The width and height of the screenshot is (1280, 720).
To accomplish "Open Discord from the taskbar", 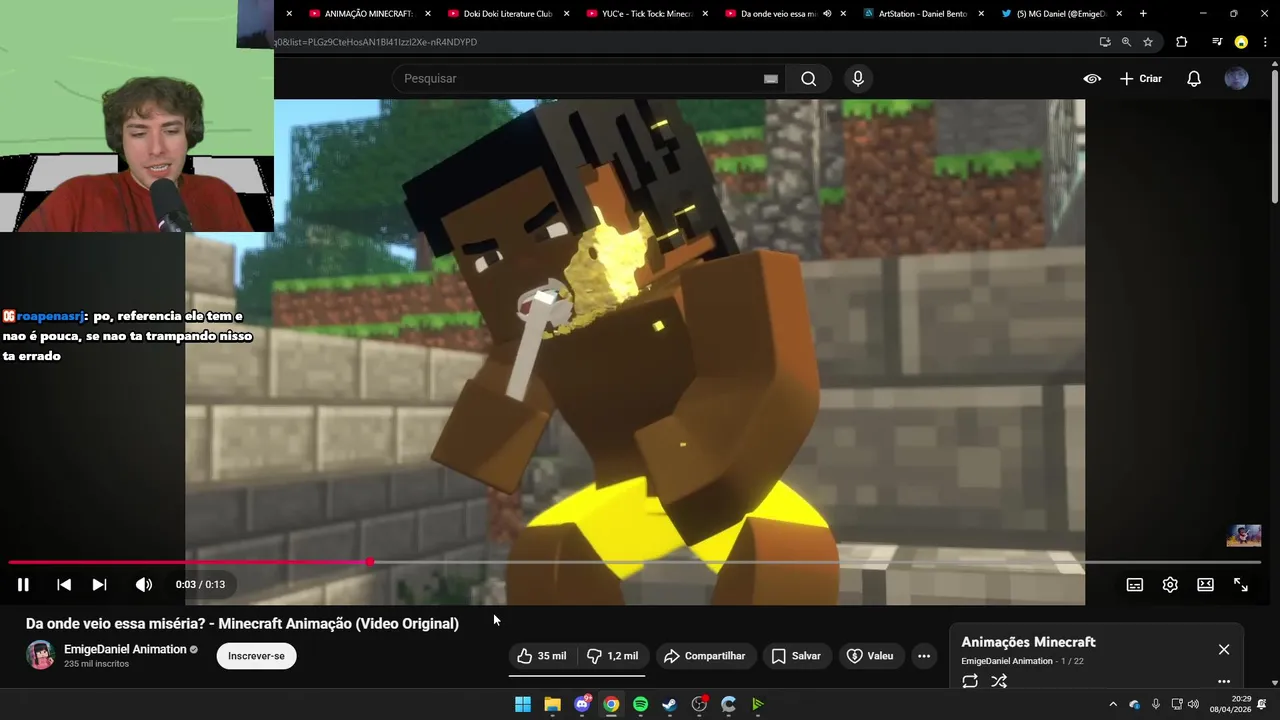I will click(582, 705).
